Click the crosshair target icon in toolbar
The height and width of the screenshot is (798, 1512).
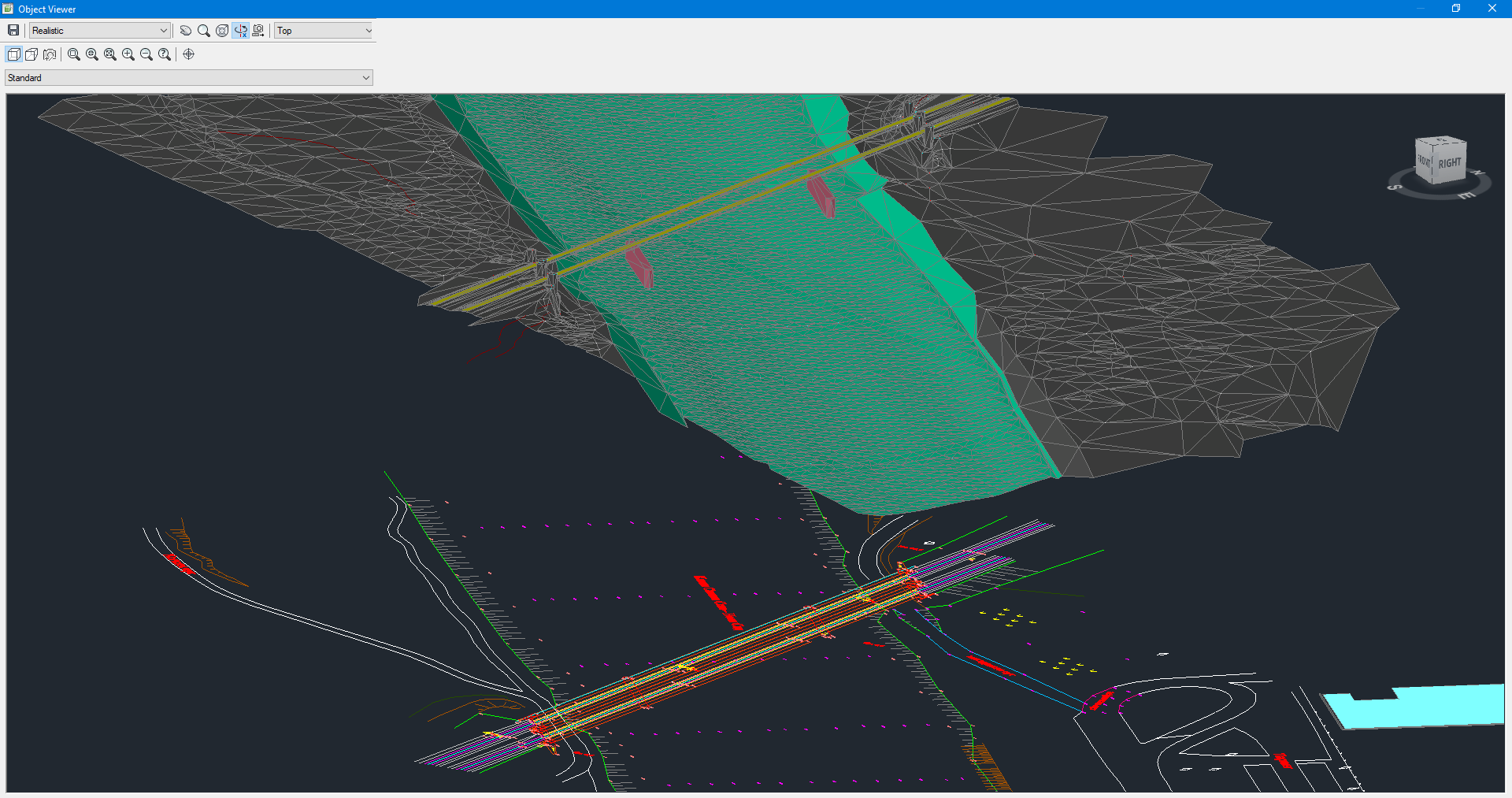(189, 54)
